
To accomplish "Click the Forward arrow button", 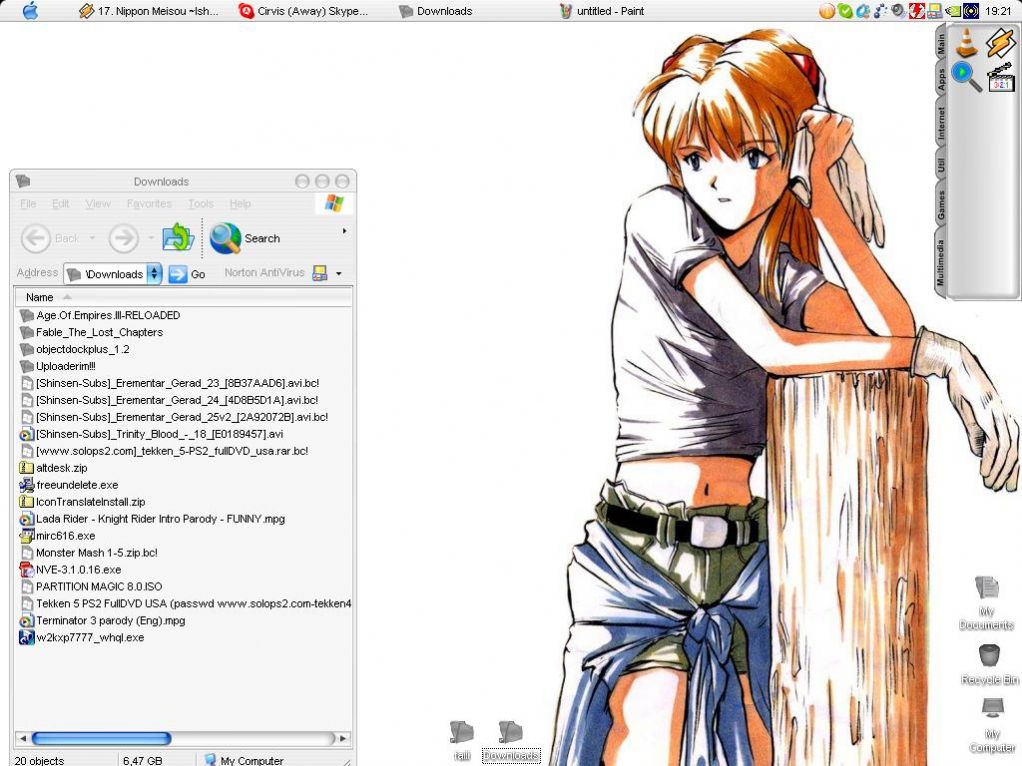I will tap(123, 238).
